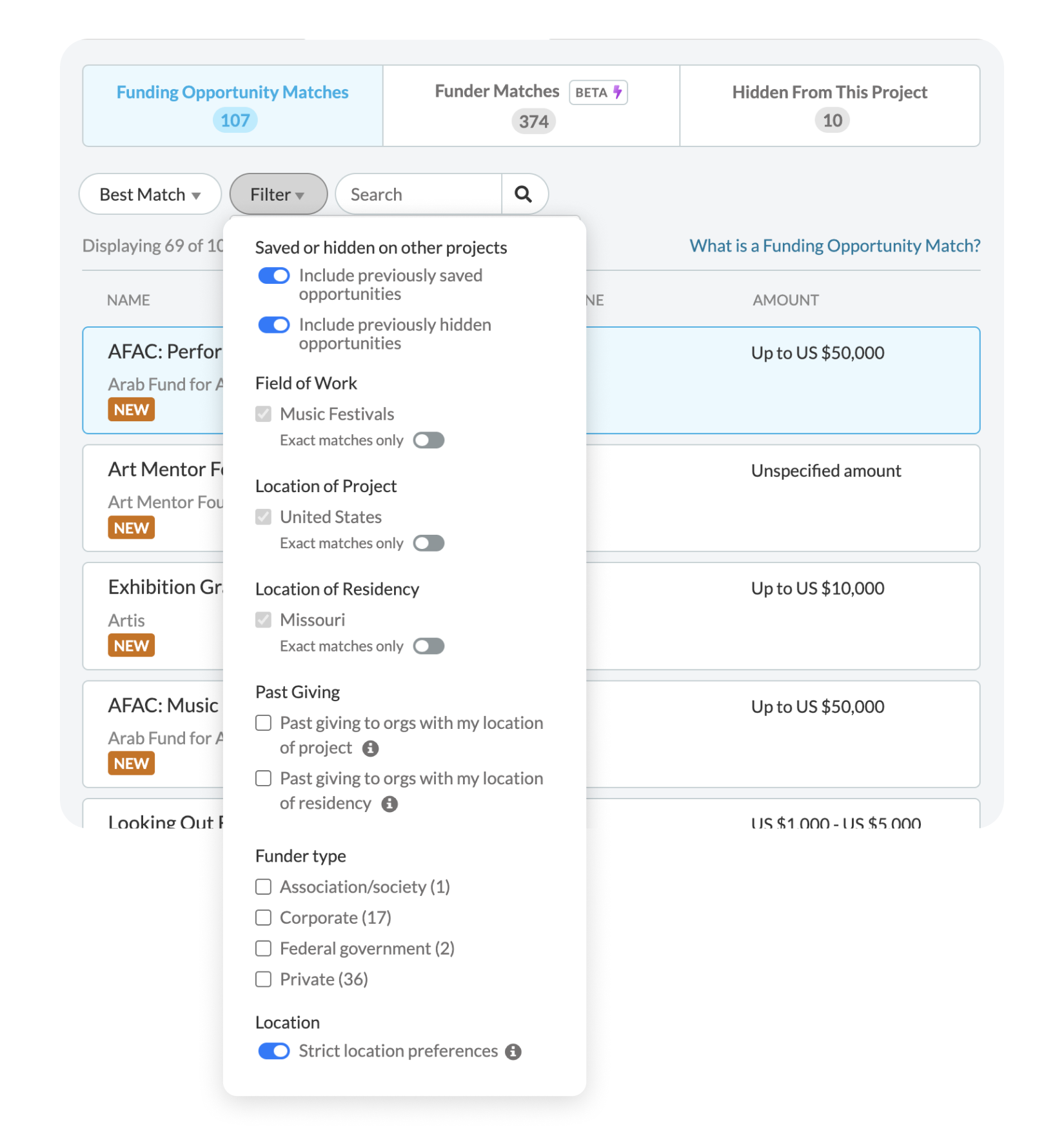Open the Best Match sort dropdown
Image resolution: width=1064 pixels, height=1134 pixels.
point(150,194)
